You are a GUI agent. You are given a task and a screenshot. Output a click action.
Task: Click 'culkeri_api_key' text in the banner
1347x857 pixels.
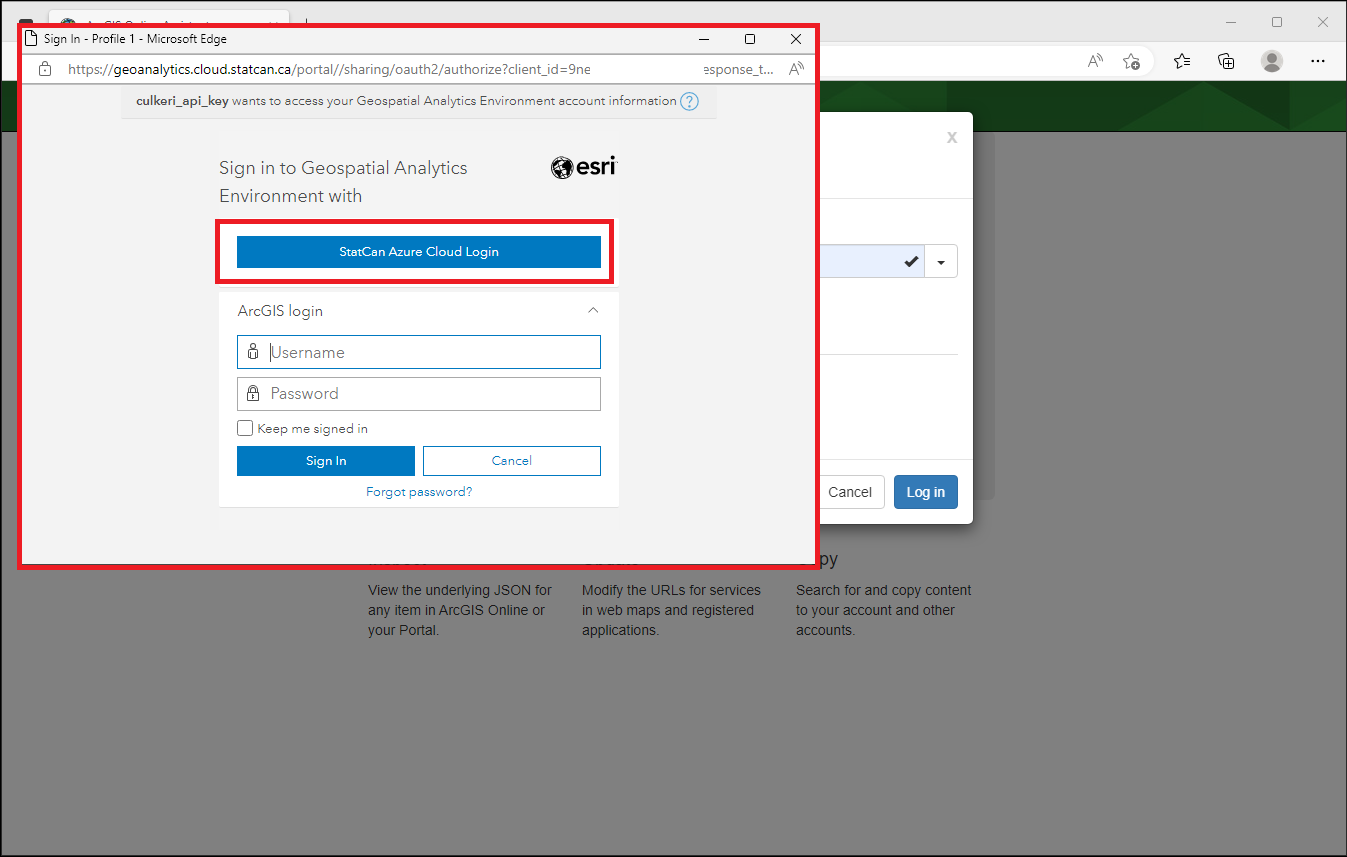pos(182,101)
